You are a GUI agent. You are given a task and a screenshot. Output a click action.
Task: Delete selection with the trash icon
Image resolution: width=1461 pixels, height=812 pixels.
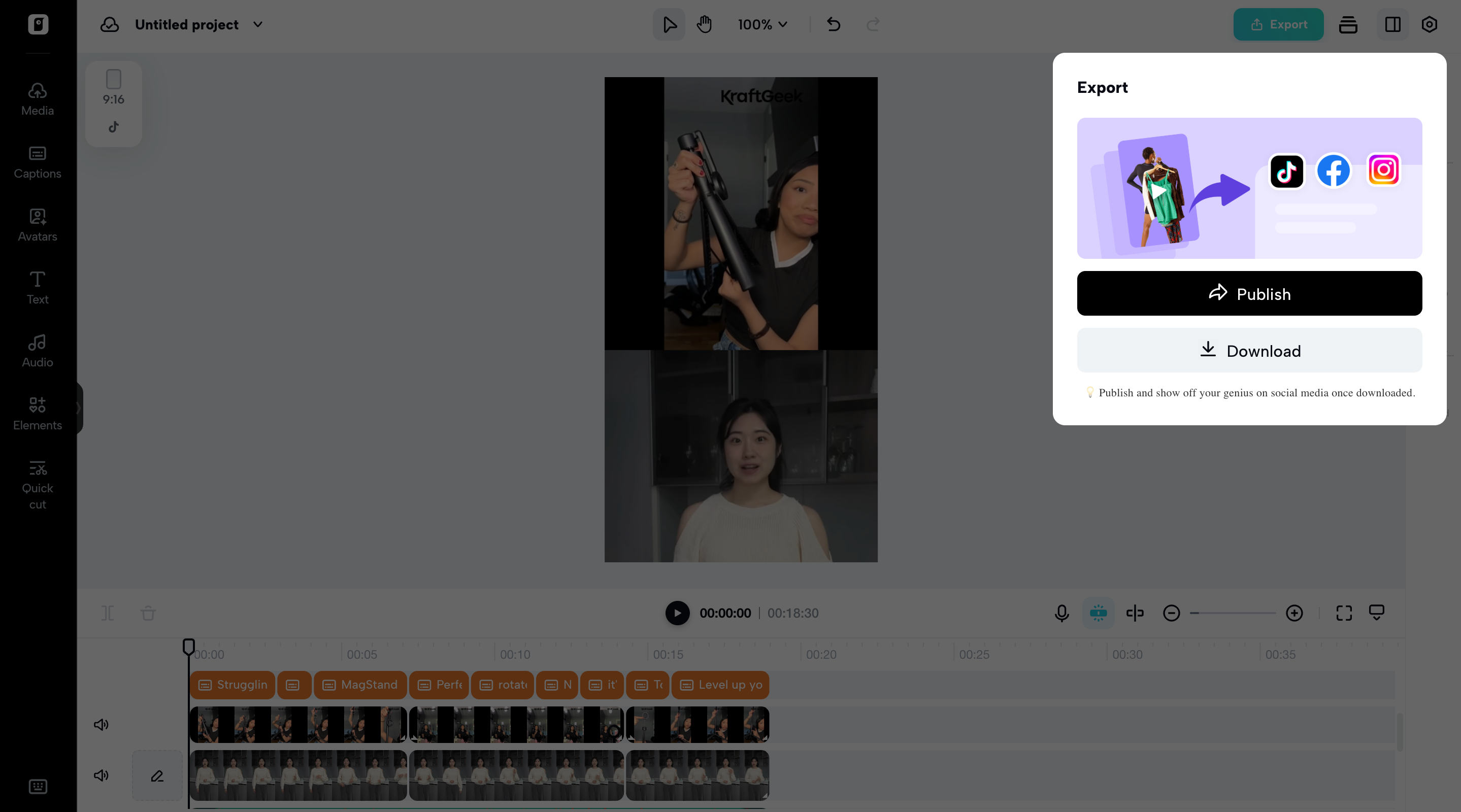[x=148, y=613]
